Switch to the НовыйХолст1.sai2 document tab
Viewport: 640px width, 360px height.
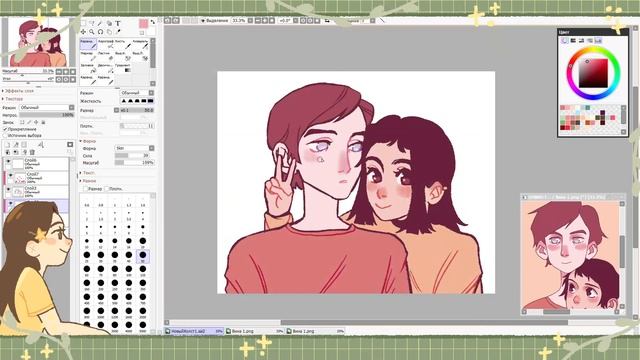(x=194, y=331)
